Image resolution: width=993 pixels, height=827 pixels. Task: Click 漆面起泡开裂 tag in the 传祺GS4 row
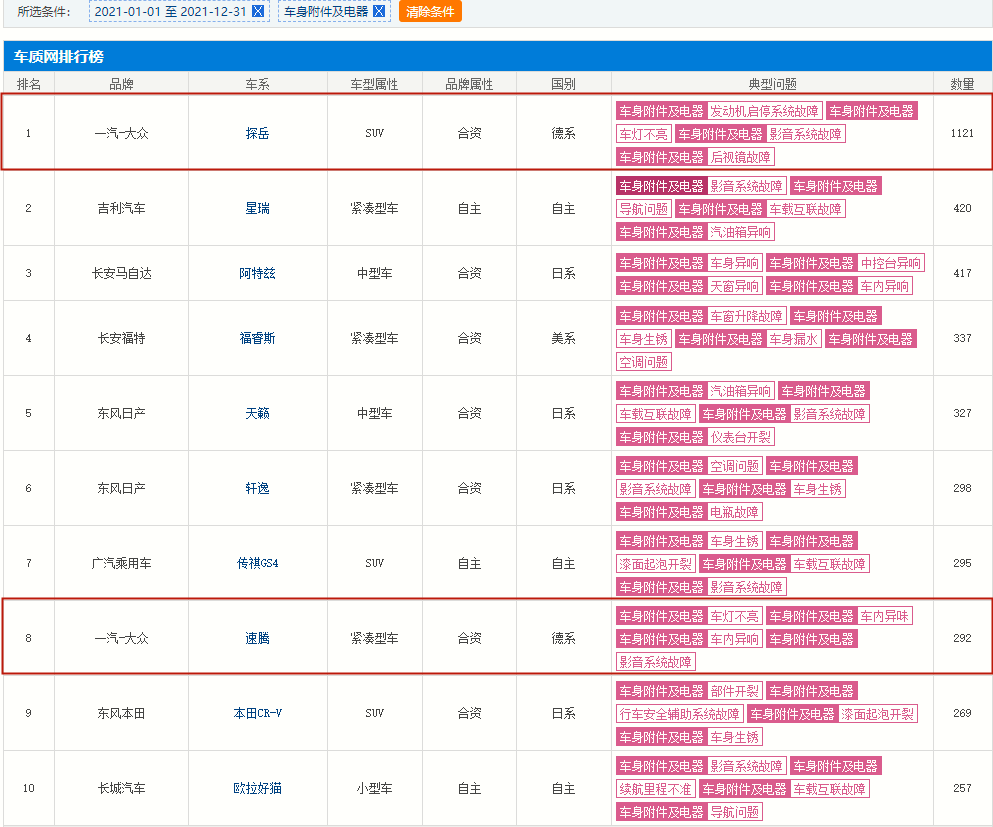click(x=655, y=564)
